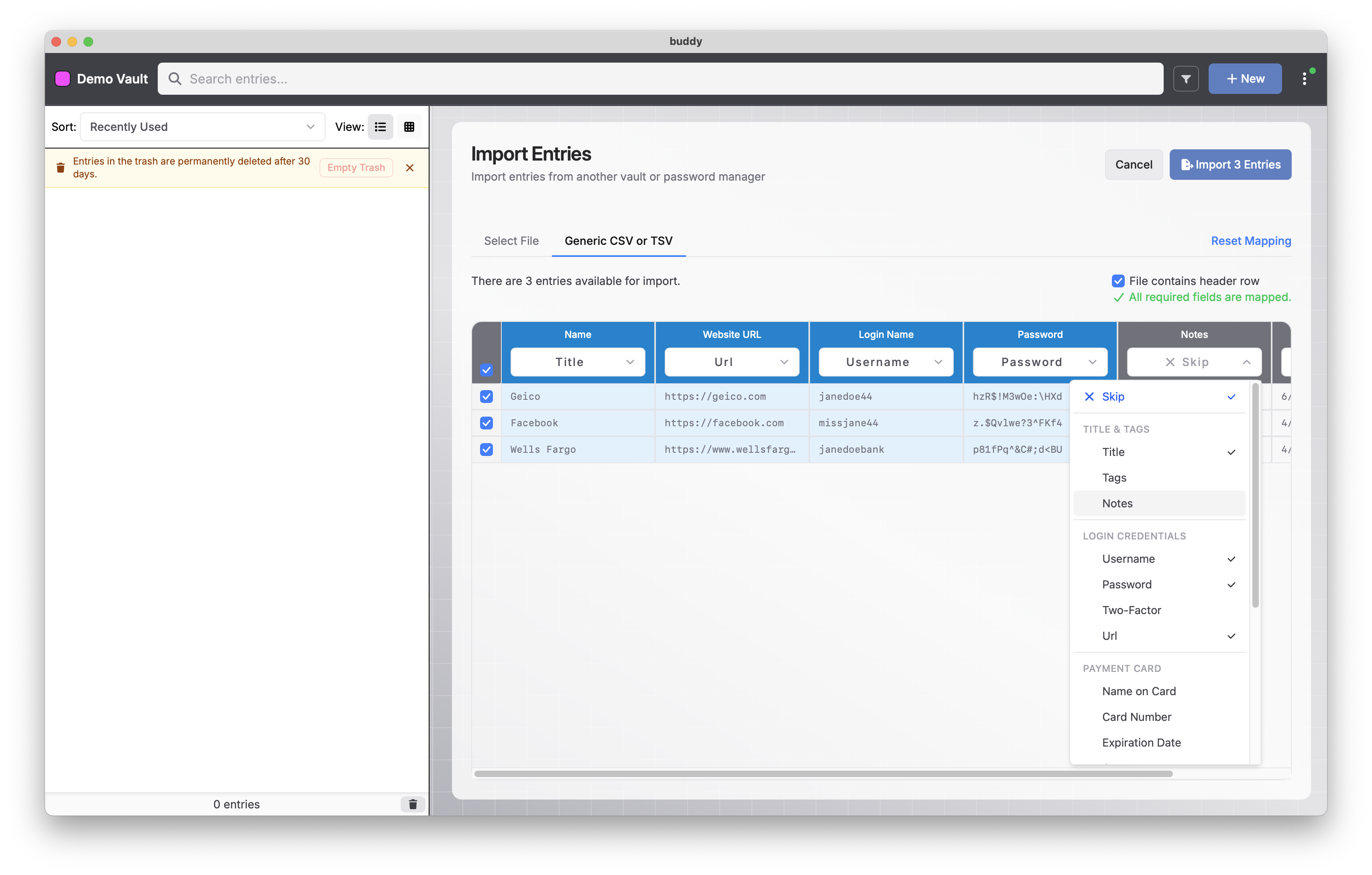Choose Password in mapping menu list
Viewport: 1372px width, 875px height.
point(1159,584)
